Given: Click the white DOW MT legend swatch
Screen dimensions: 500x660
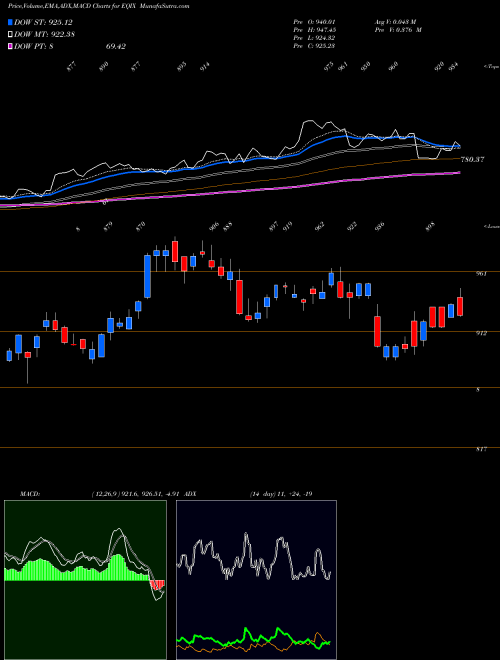Looking at the screenshot, I should 11,34.
